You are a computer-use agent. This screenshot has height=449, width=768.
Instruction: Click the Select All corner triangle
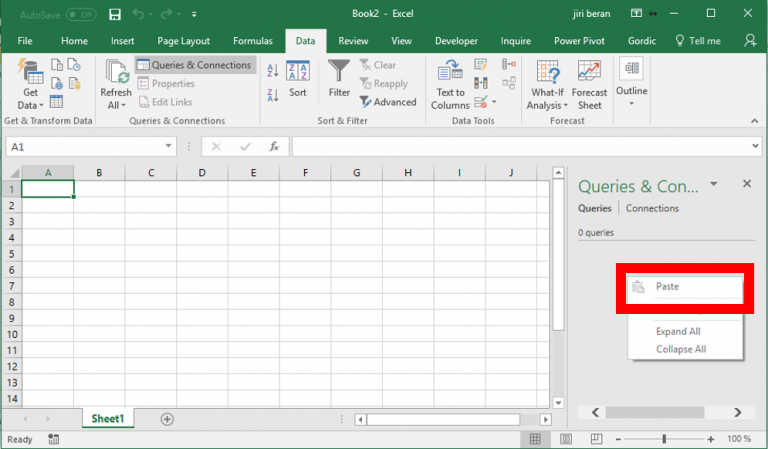click(x=13, y=172)
